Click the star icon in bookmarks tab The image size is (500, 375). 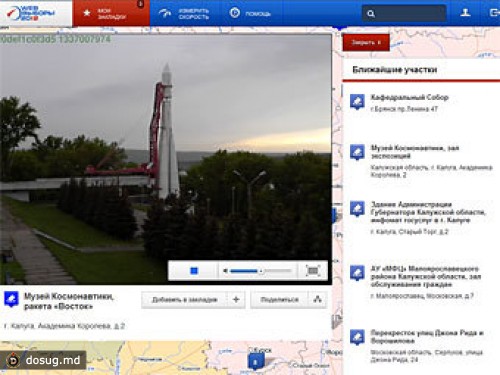pyautogui.click(x=87, y=13)
